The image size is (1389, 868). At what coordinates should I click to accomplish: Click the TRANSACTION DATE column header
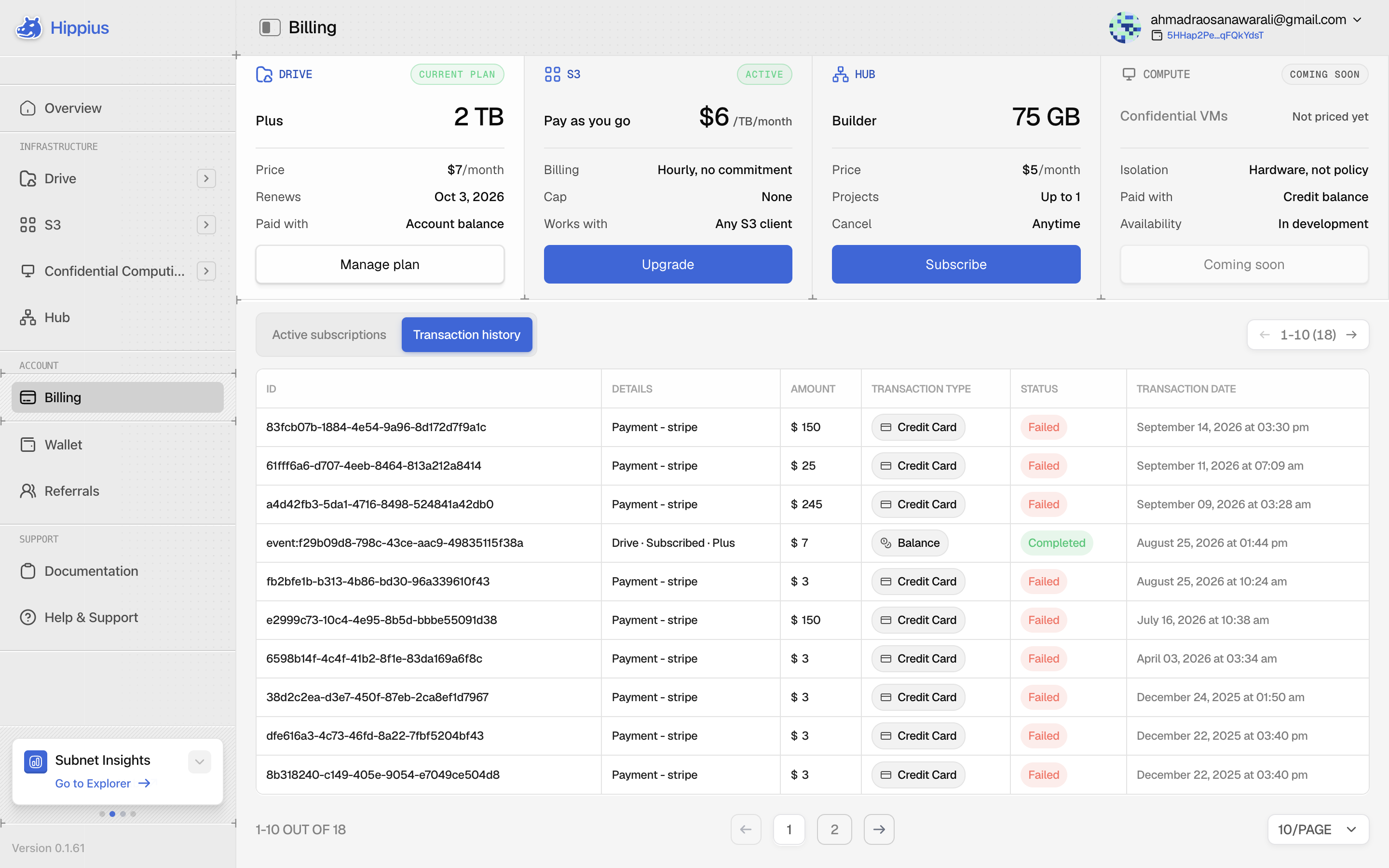point(1186,389)
